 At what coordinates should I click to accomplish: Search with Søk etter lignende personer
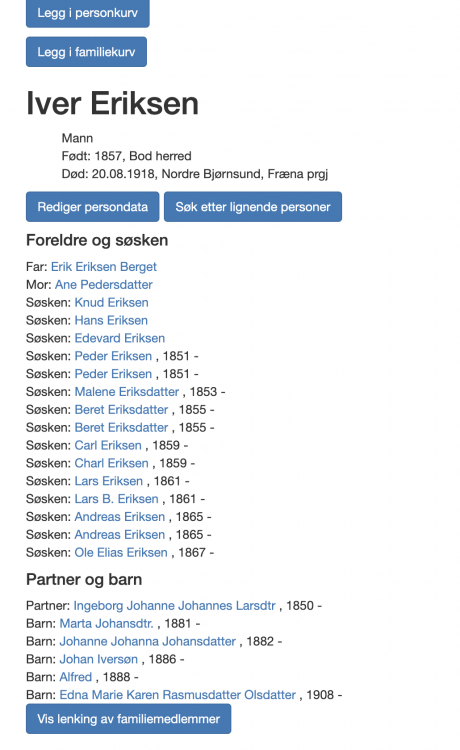[x=253, y=207]
